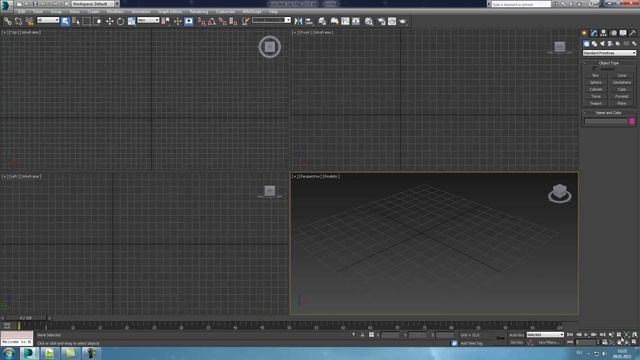Click the Align tool
Viewport: 640px width, 360px height.
[309, 21]
